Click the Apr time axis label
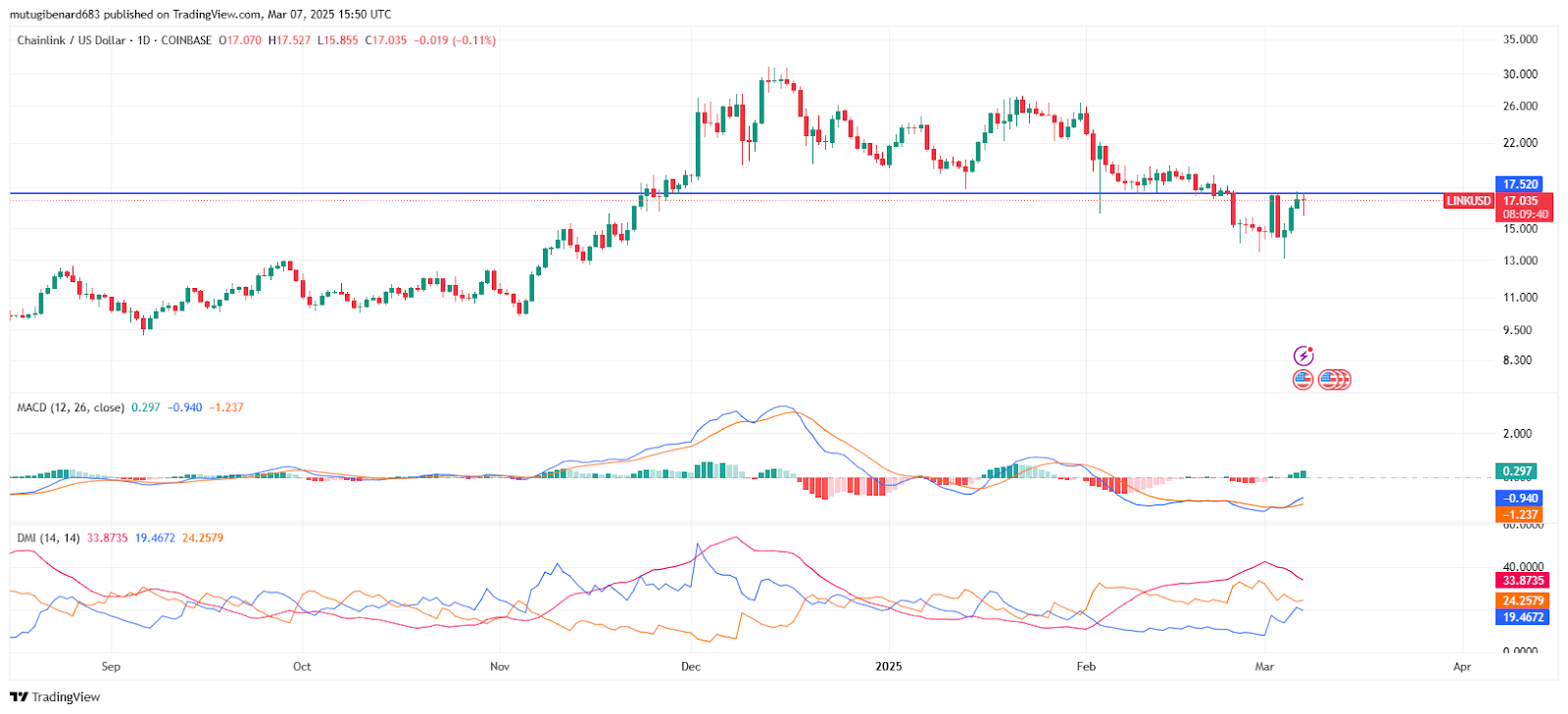 (1462, 667)
